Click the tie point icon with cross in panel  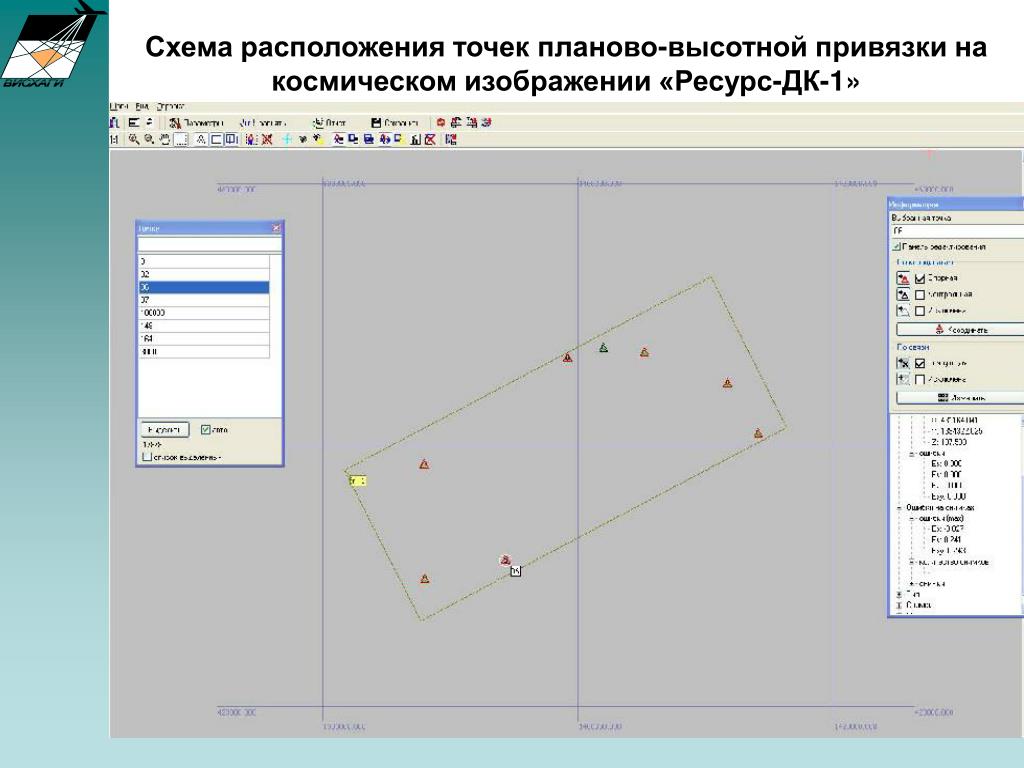[903, 363]
